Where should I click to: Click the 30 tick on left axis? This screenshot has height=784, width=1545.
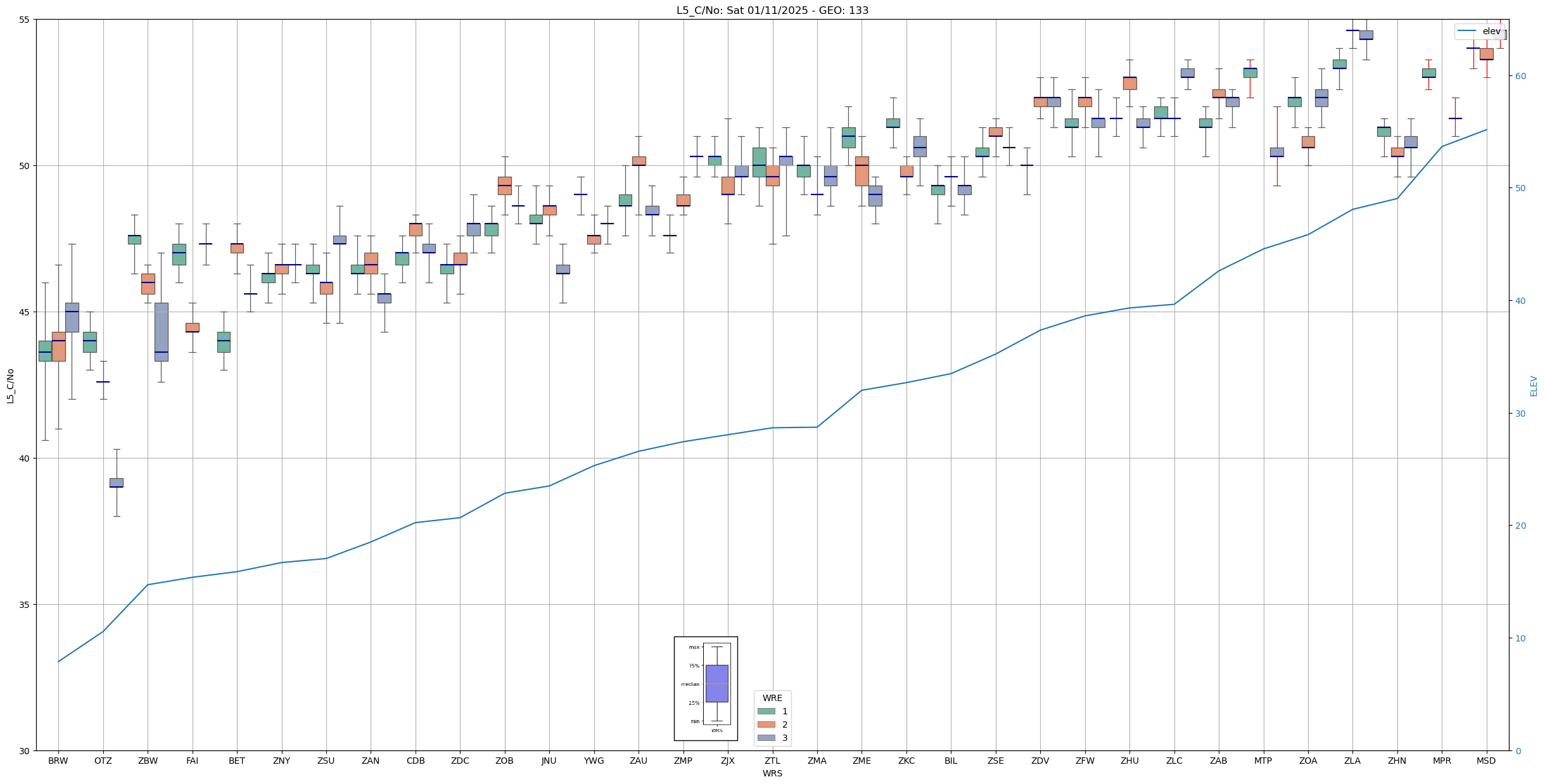point(24,751)
